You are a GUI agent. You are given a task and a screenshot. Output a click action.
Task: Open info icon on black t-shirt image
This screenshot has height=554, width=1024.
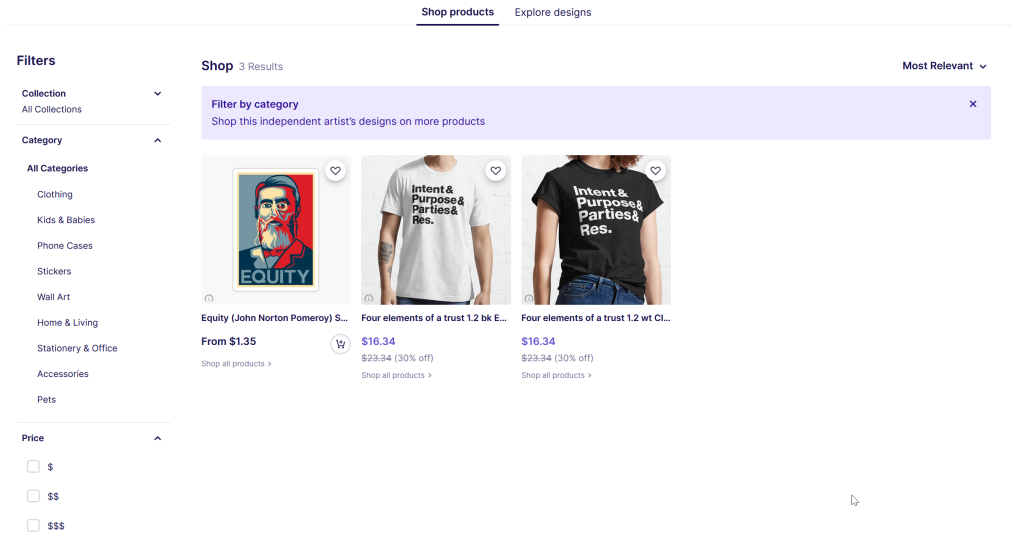coord(529,298)
